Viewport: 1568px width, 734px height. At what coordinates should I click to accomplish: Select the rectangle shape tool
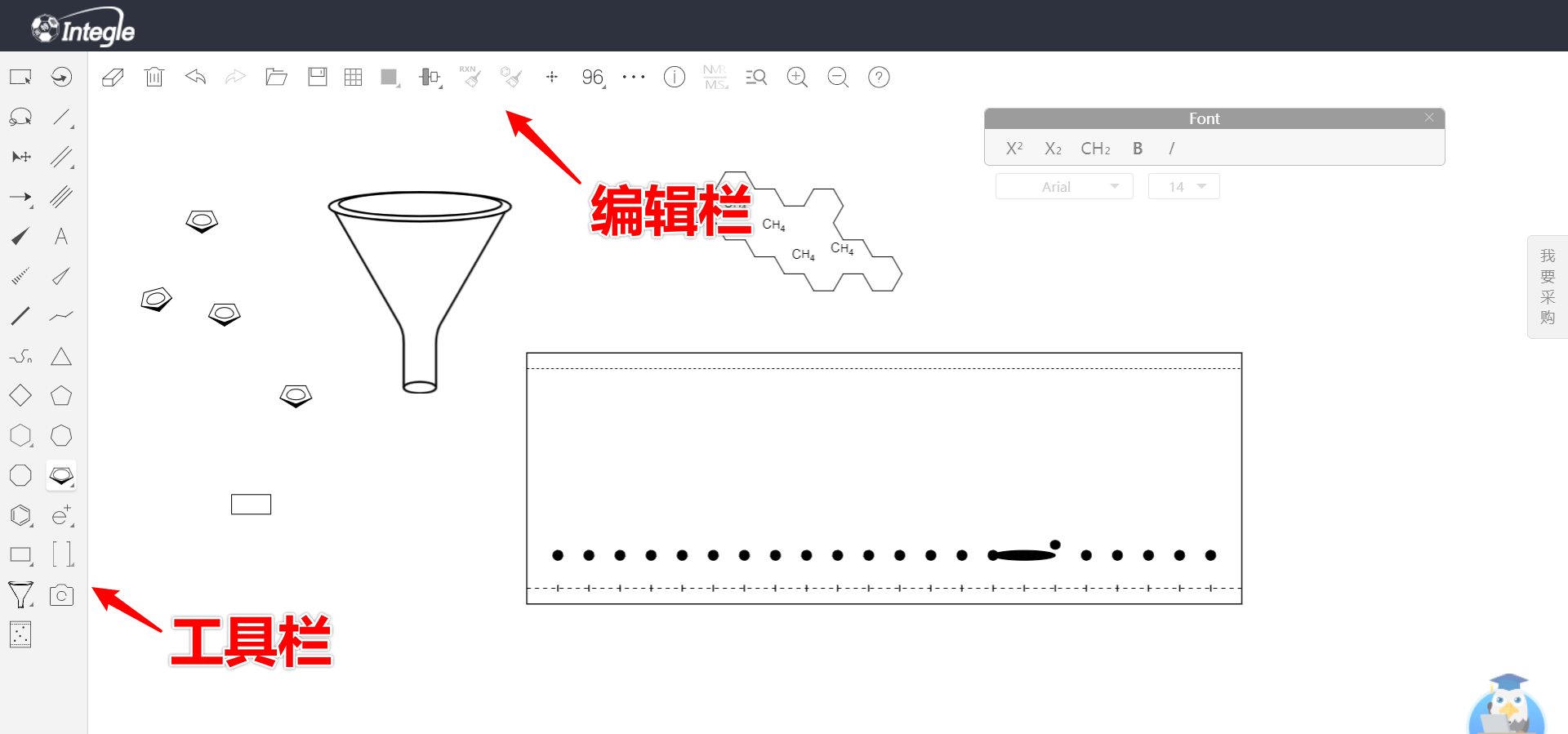click(20, 555)
